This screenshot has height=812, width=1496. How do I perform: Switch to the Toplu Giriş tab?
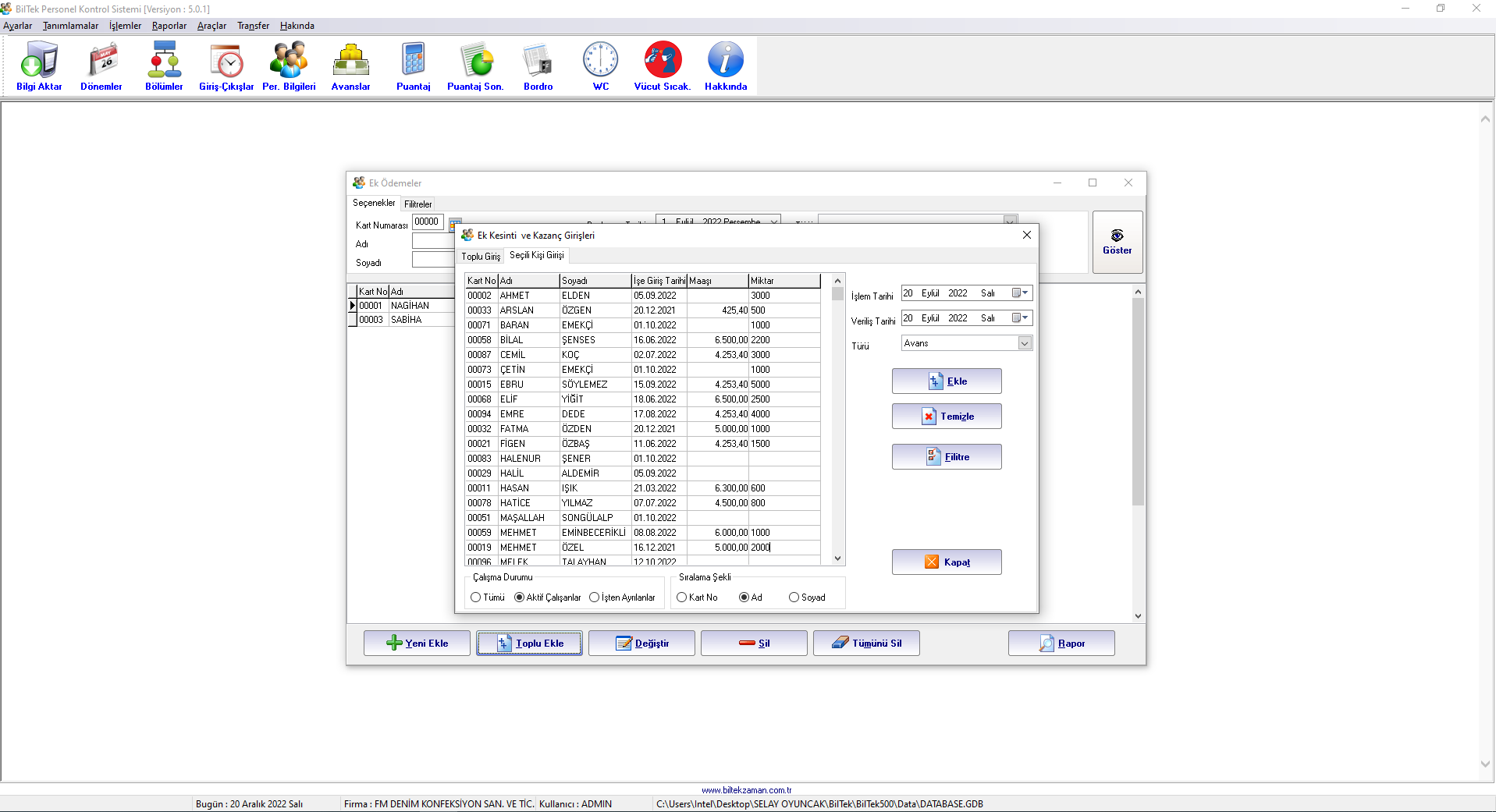pyautogui.click(x=481, y=257)
